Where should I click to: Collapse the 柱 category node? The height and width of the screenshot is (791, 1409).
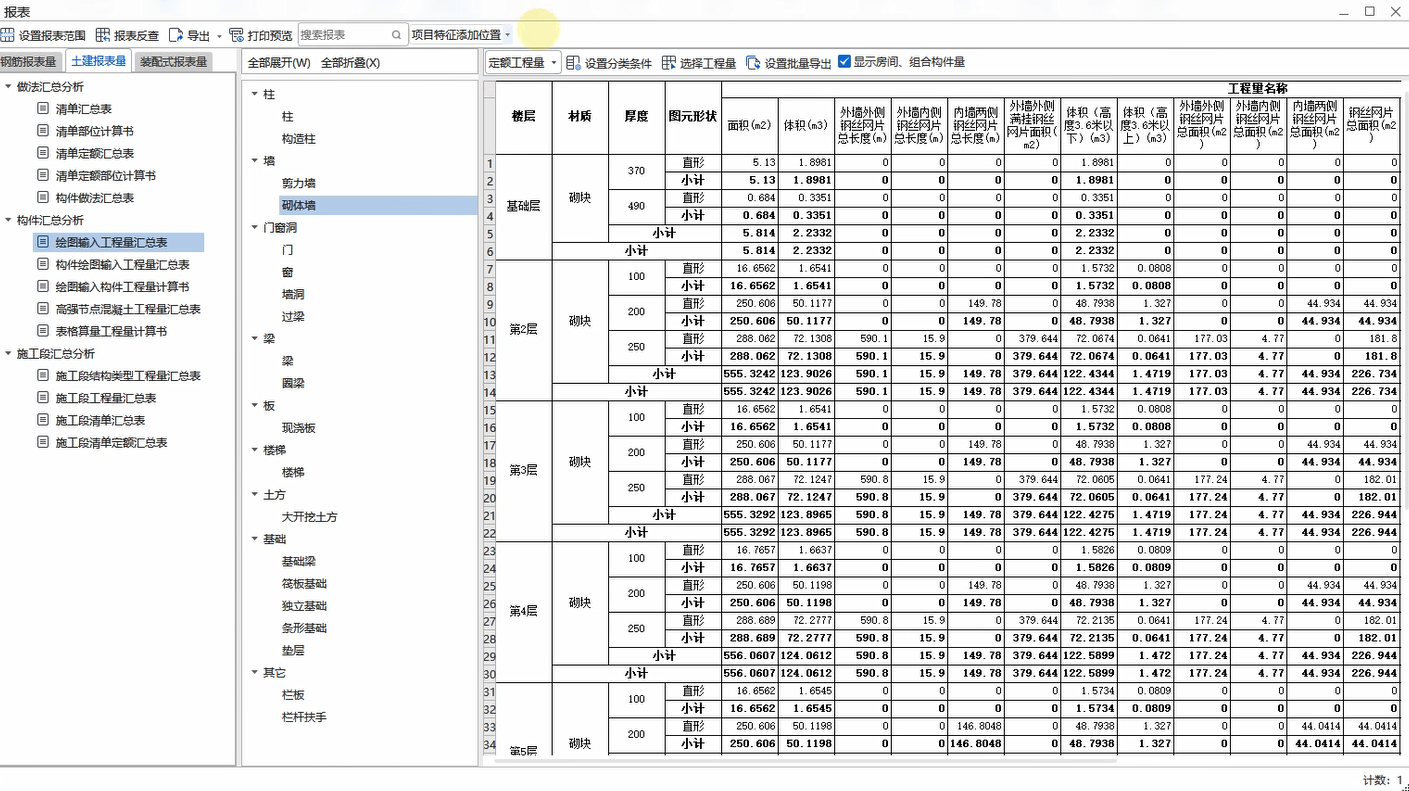pyautogui.click(x=254, y=94)
